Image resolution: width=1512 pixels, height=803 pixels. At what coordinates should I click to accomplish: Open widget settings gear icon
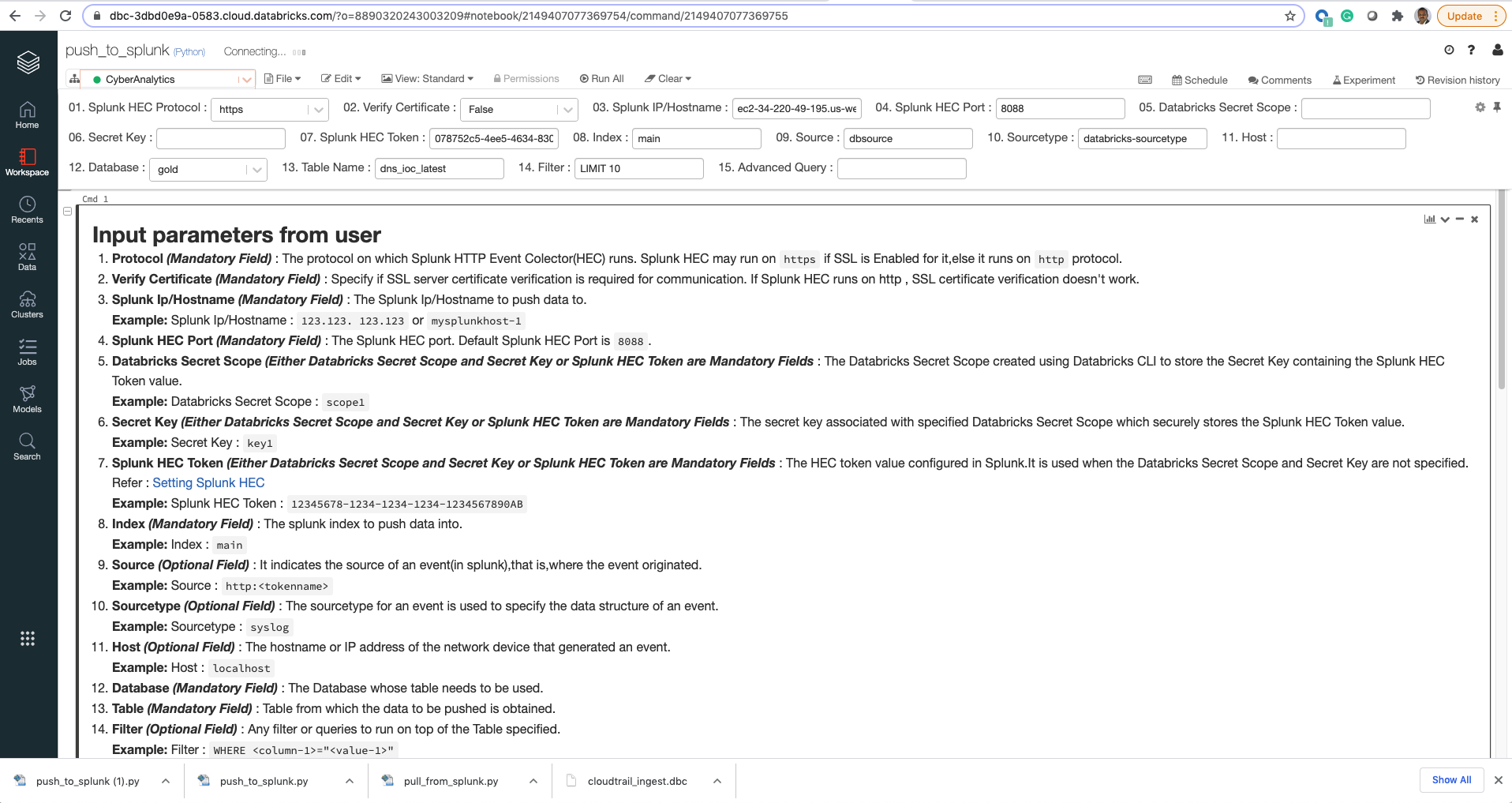[x=1480, y=107]
